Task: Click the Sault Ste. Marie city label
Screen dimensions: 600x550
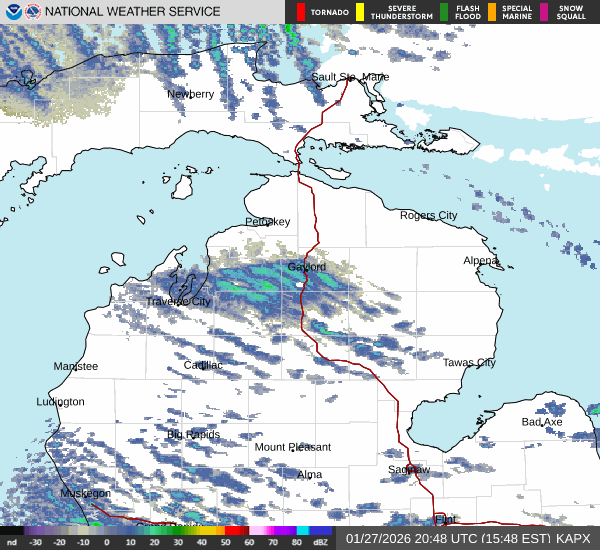Action: point(350,77)
